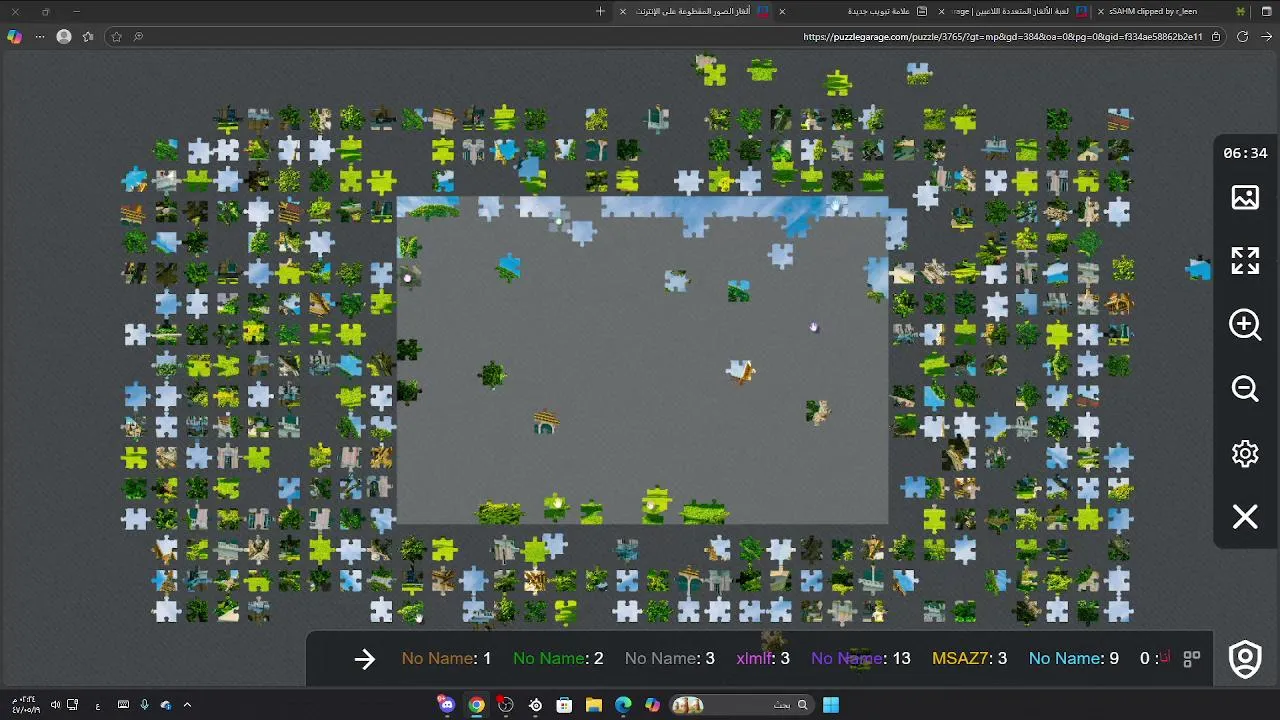Pick the lone blue piece right of the timer area
The height and width of the screenshot is (720, 1280).
1198,267
